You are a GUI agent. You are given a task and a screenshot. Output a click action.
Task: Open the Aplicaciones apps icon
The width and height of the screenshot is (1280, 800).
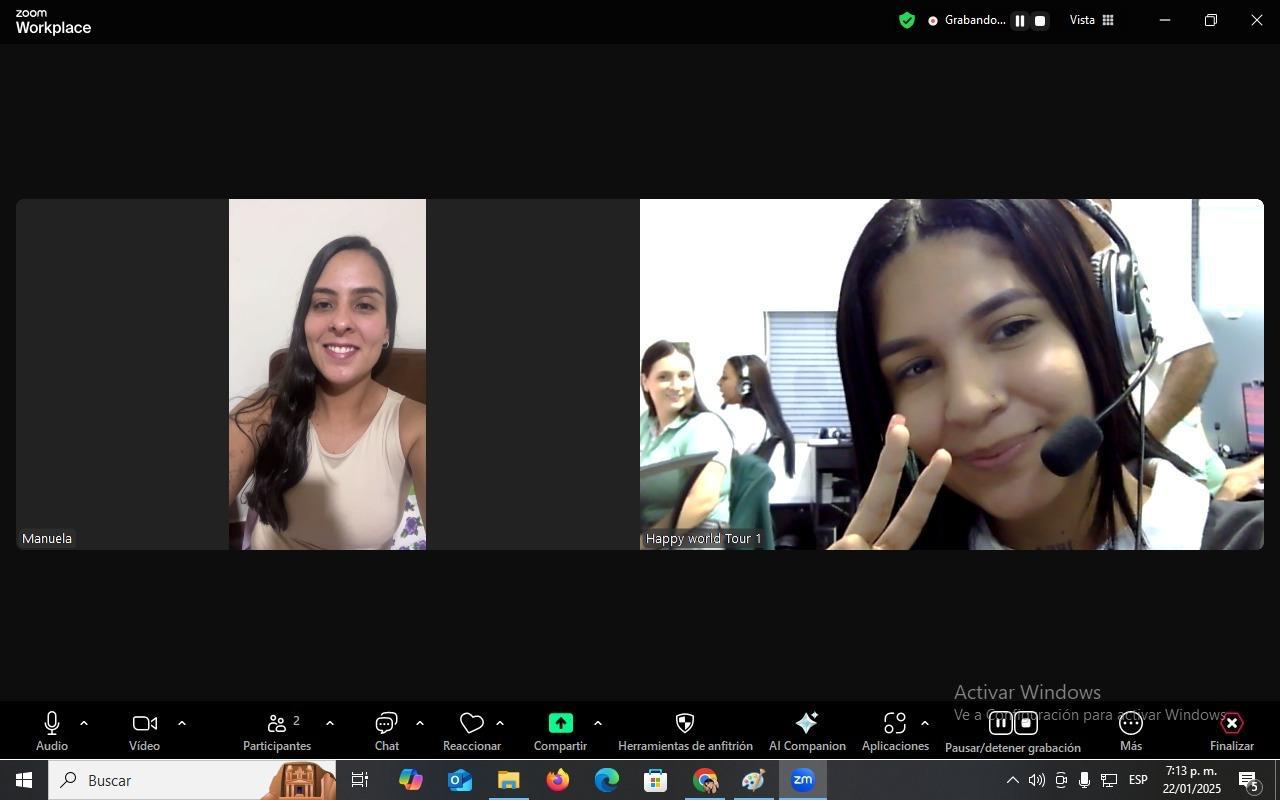[x=895, y=731]
